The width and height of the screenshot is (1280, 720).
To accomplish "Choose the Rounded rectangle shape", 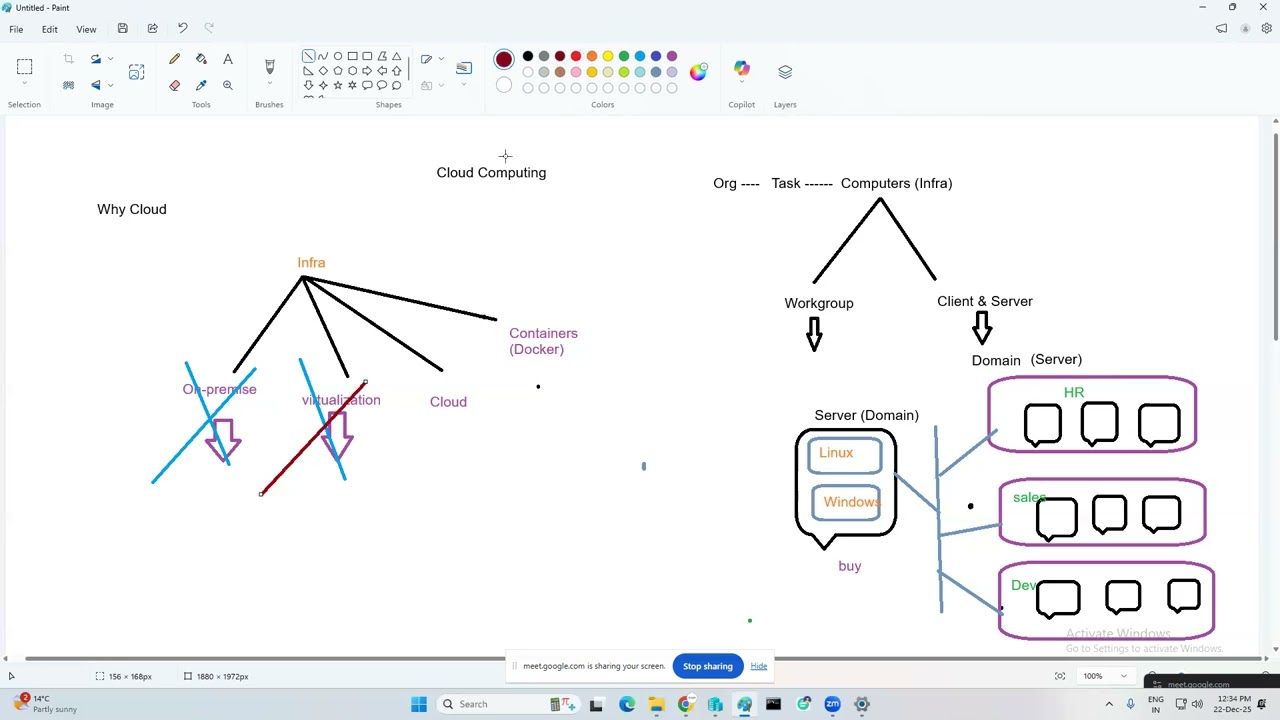I will (x=367, y=56).
